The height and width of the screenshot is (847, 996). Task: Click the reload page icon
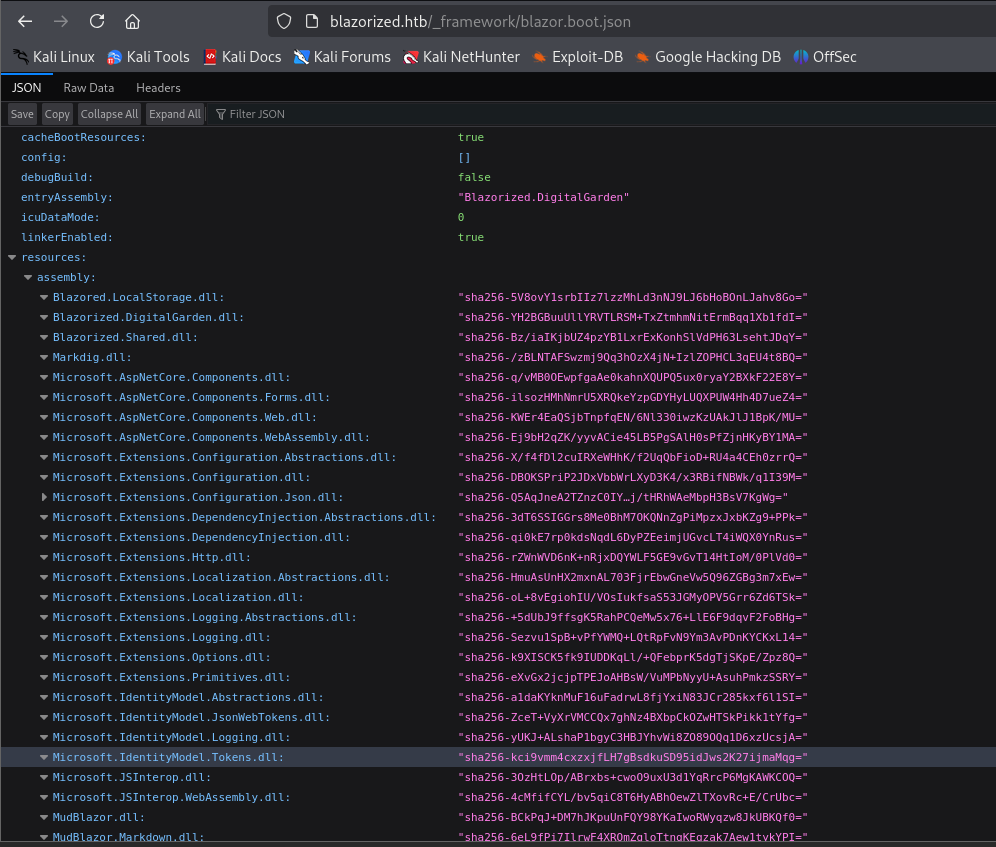pyautogui.click(x=97, y=21)
